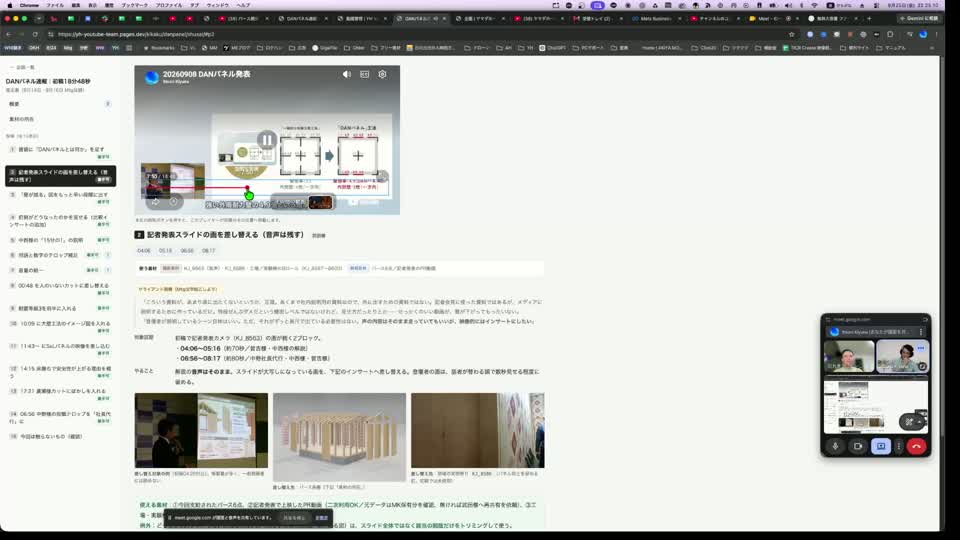This screenshot has width=960, height=540.
Task: Open three-dot menu in Meet window header
Action: coord(921,332)
